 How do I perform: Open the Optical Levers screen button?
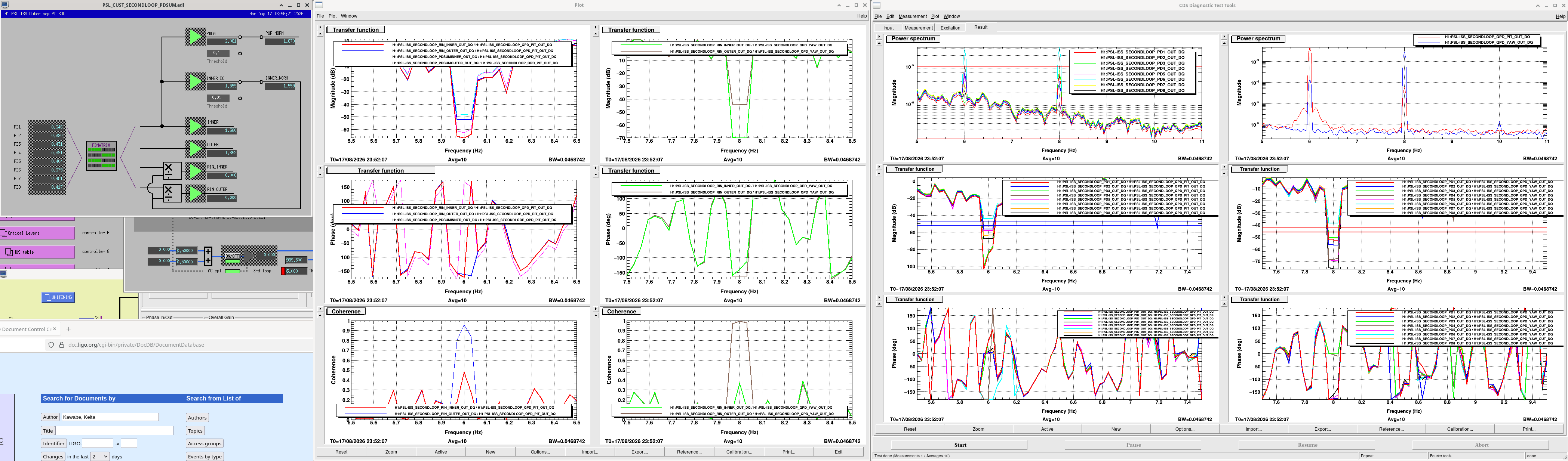pos(38,233)
